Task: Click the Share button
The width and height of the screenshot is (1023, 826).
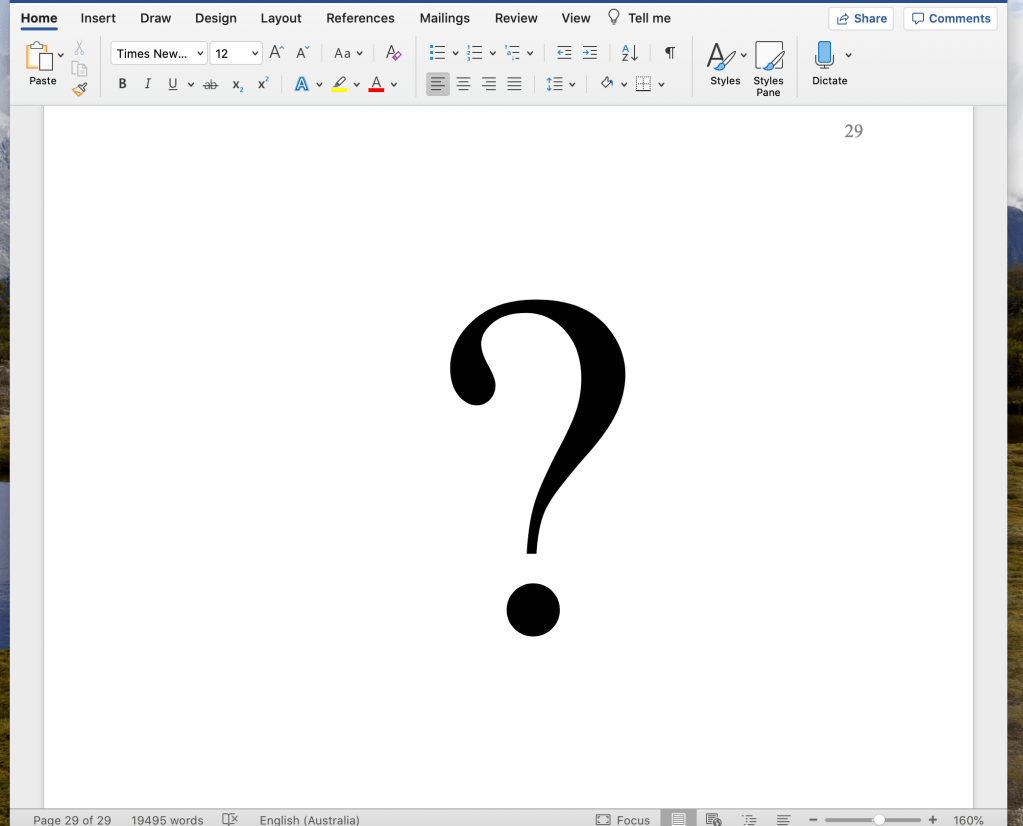Action: click(x=861, y=18)
